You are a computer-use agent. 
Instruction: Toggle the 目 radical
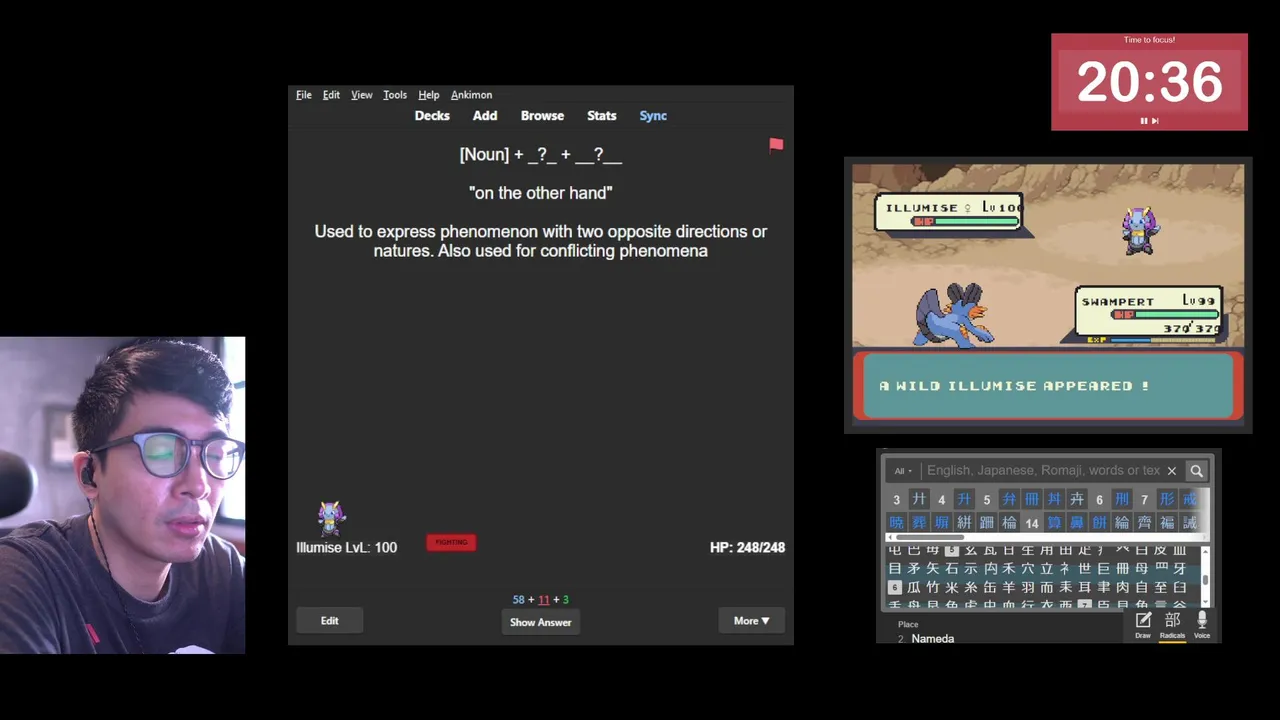pyautogui.click(x=895, y=568)
